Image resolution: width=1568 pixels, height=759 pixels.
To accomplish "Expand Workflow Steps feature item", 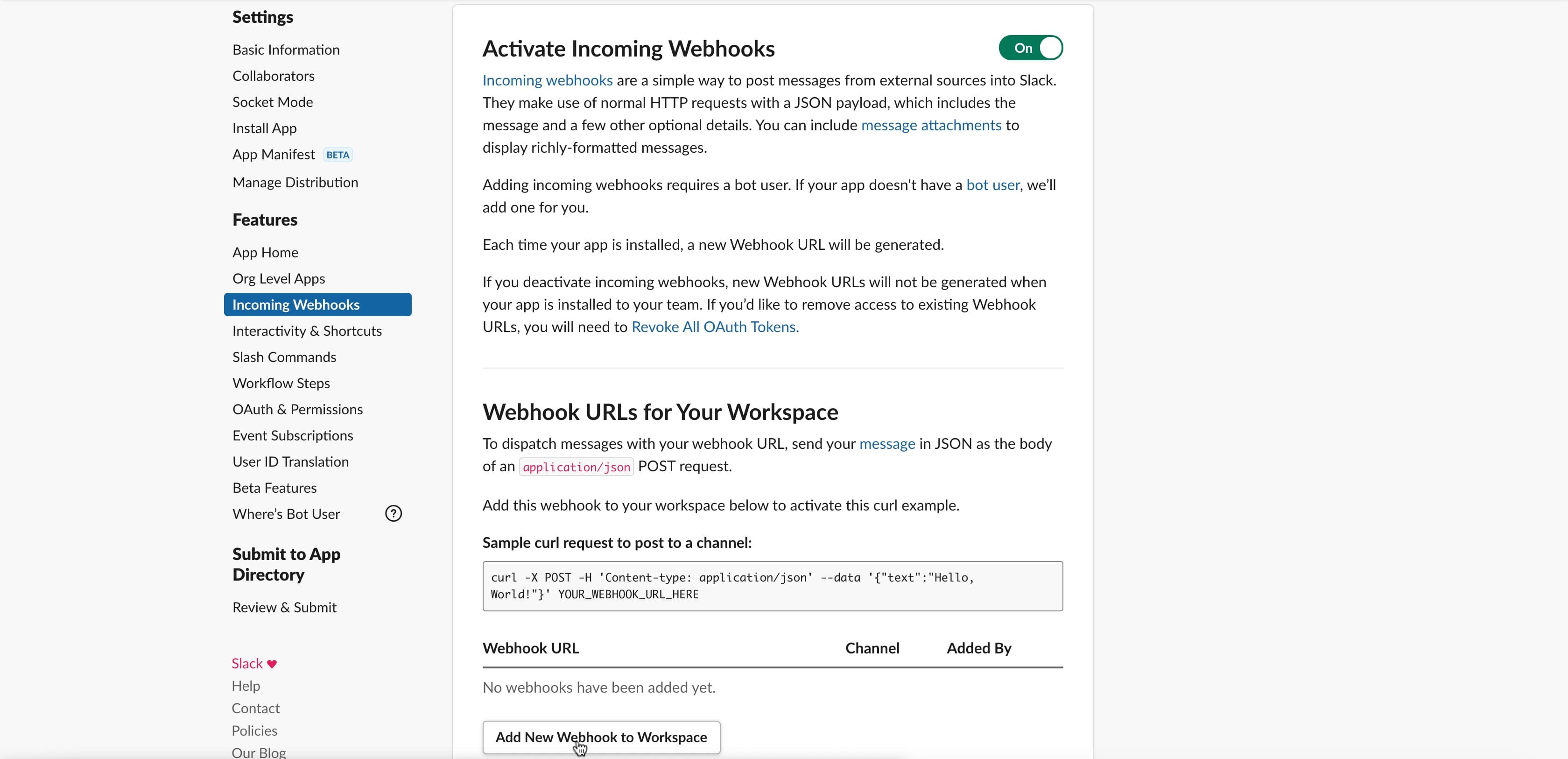I will (280, 383).
